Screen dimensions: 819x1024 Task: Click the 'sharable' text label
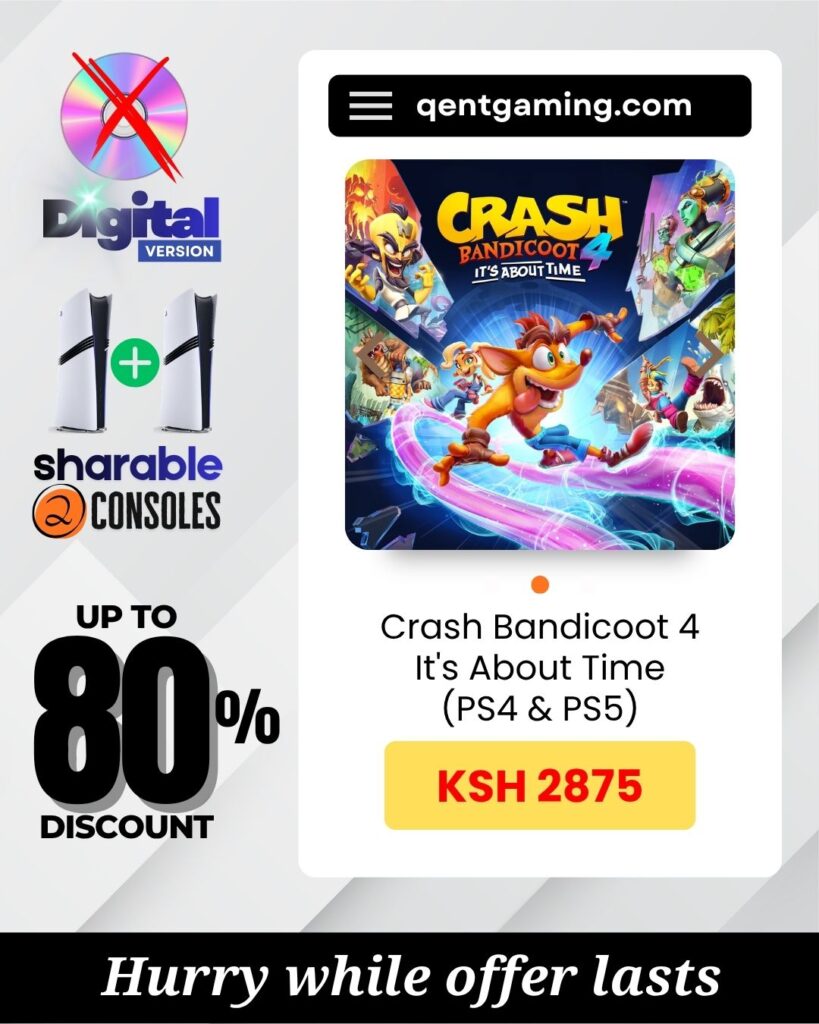pyautogui.click(x=128, y=464)
